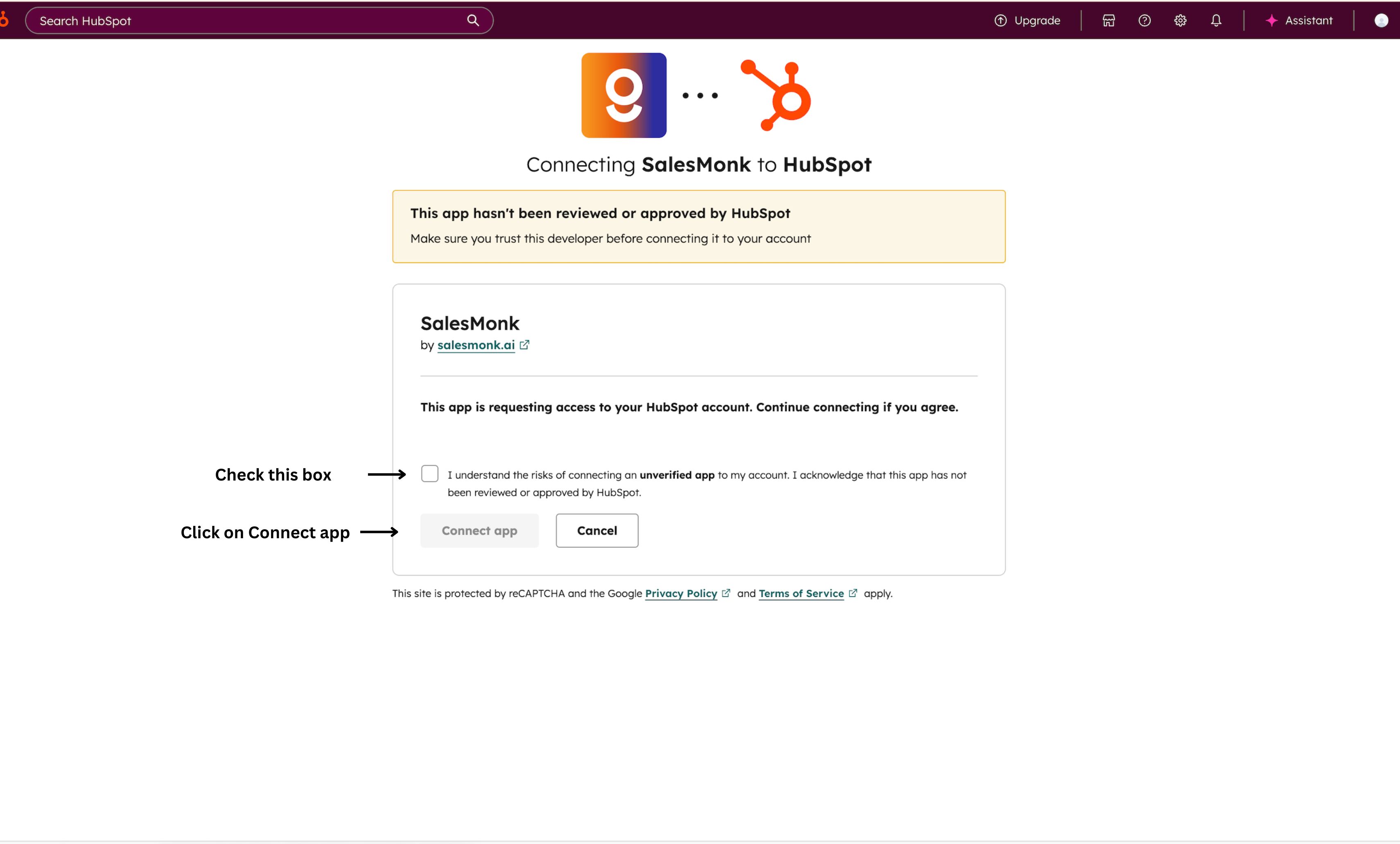Open the Google Privacy Policy link
The height and width of the screenshot is (844, 1400).
[681, 594]
